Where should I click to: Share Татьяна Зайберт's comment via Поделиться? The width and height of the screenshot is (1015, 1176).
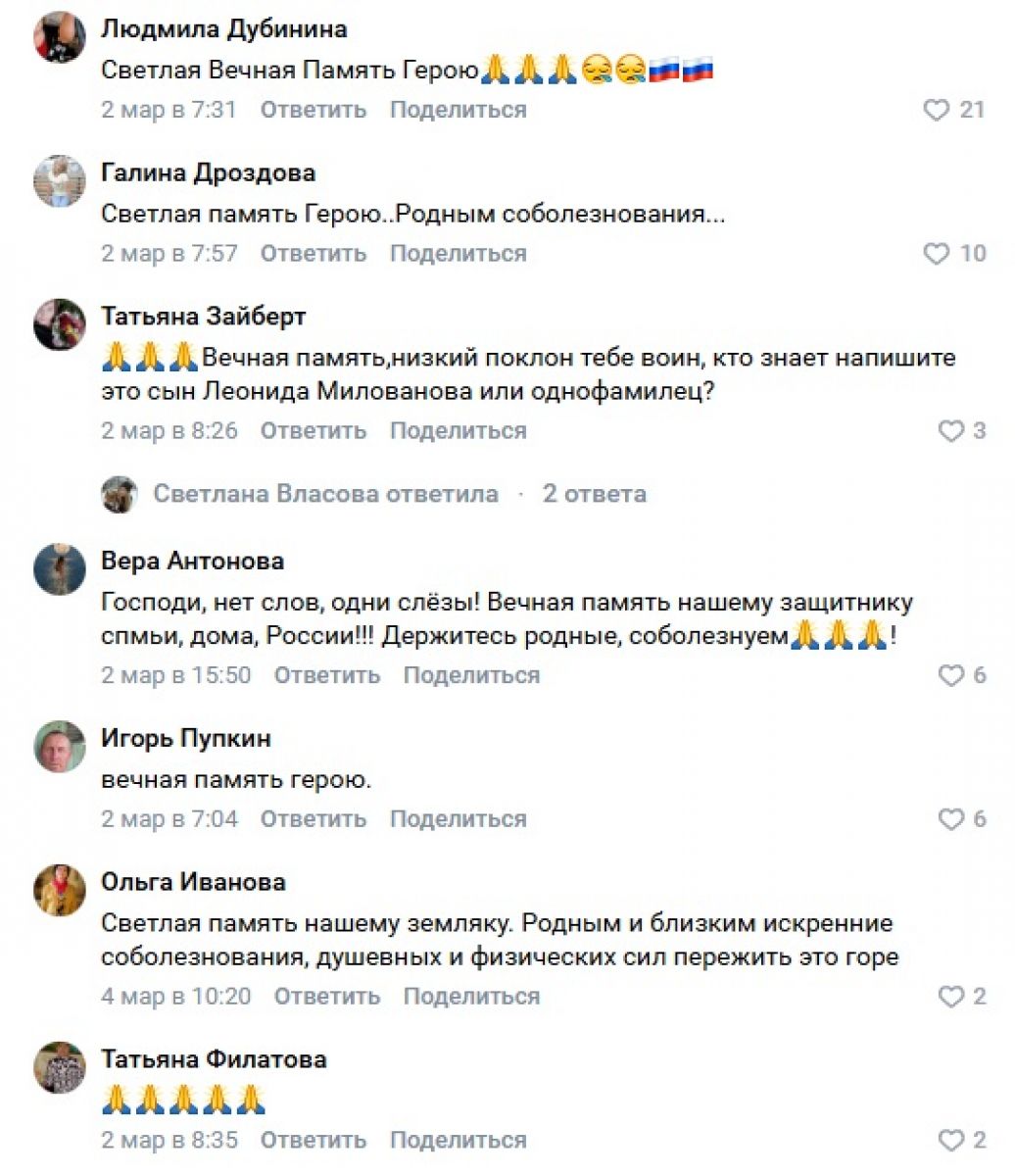(x=459, y=431)
